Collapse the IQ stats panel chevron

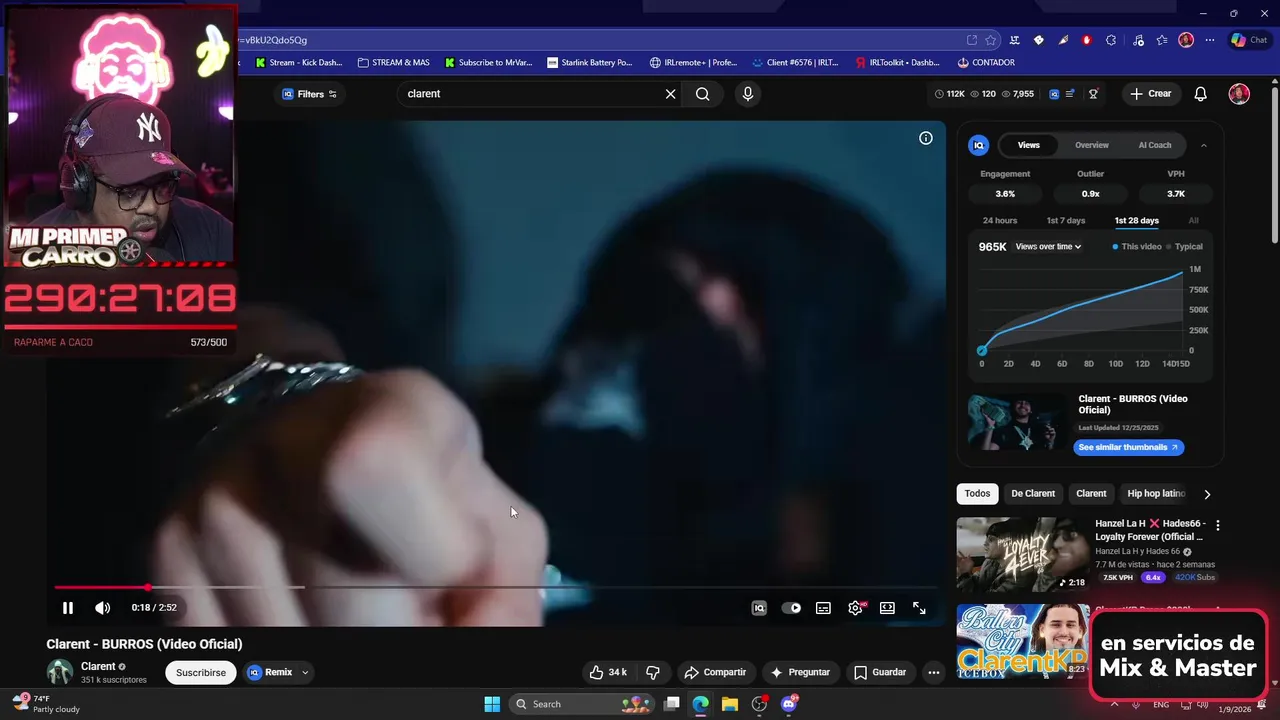[1203, 145]
